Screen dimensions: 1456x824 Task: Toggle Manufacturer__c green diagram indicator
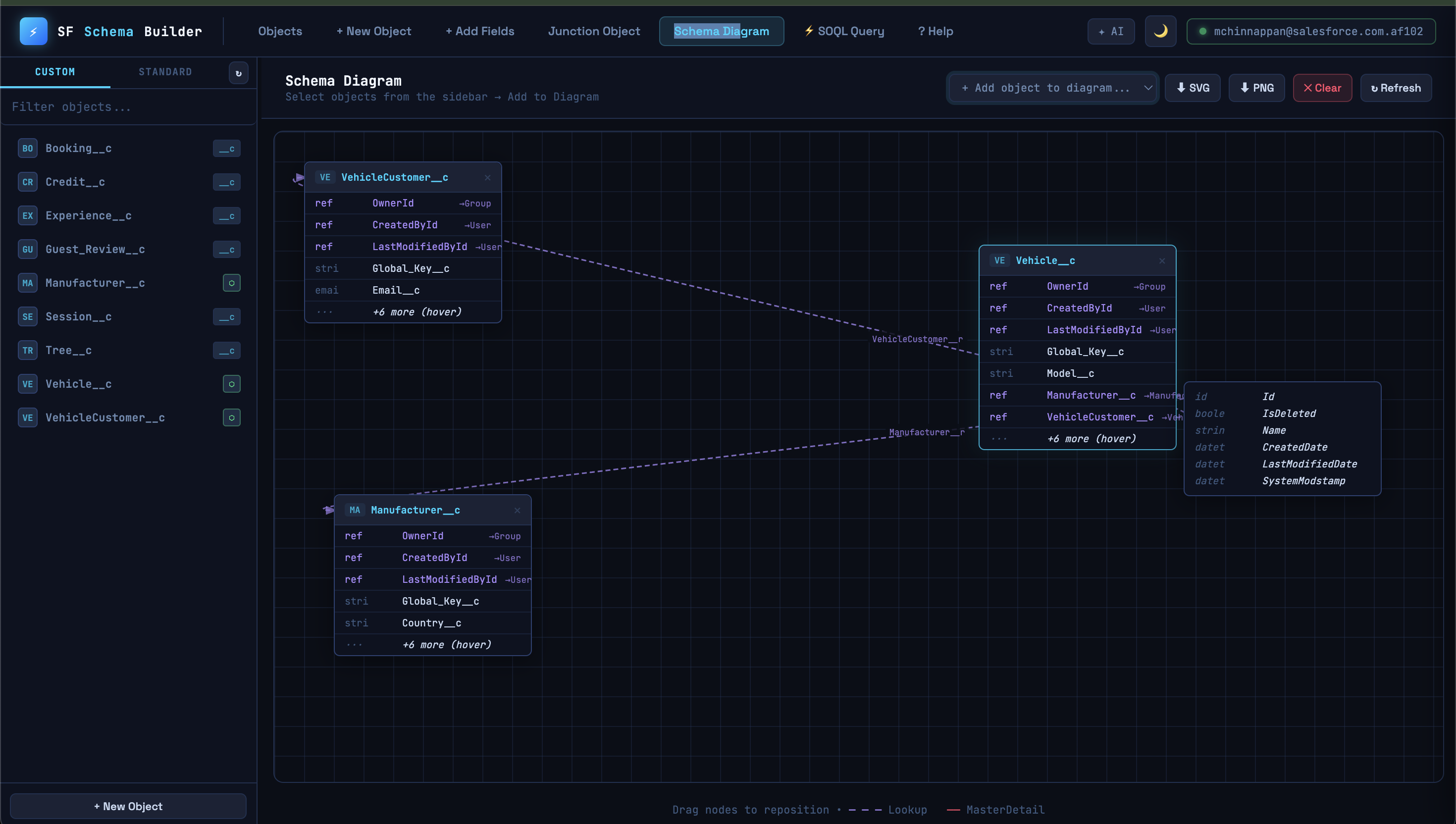[x=231, y=283]
